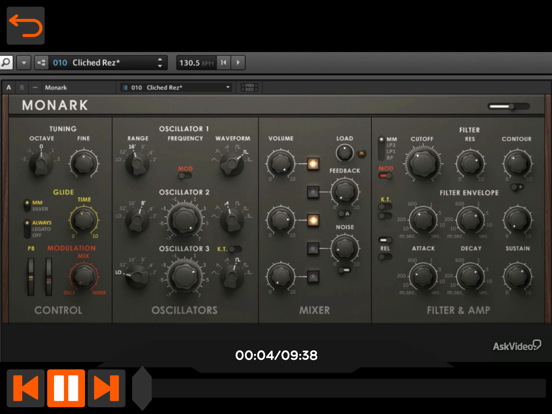The height and width of the screenshot is (414, 552).
Task: Select snapshot bank A tab
Action: coord(9,87)
